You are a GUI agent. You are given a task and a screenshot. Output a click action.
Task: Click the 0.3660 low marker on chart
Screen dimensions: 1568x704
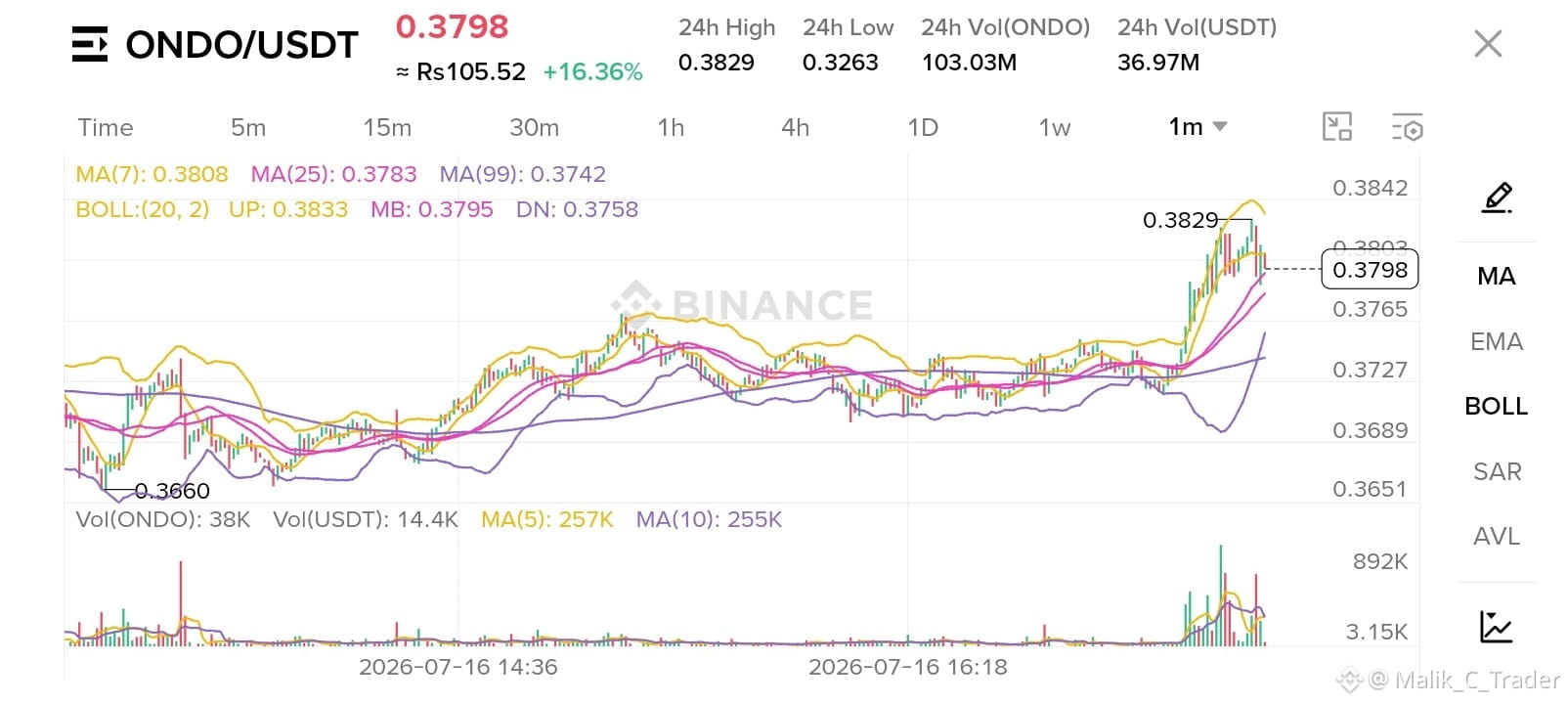[x=172, y=491]
